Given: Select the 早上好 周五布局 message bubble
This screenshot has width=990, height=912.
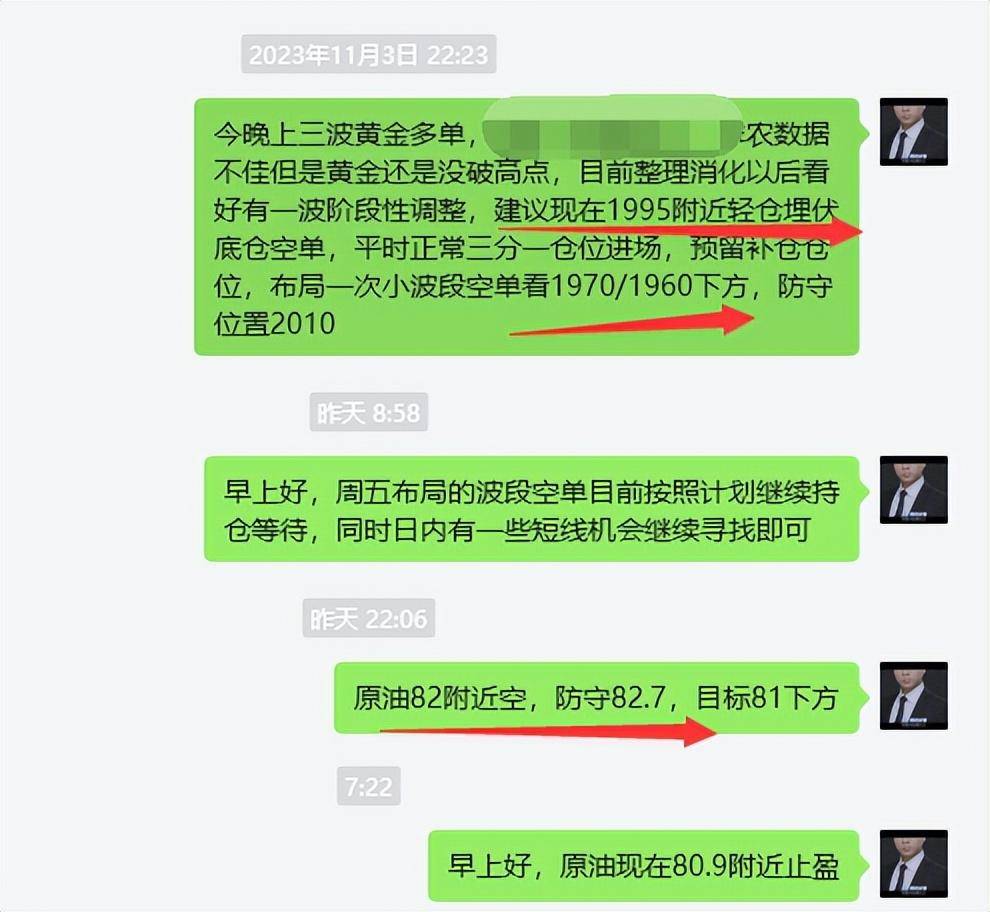Looking at the screenshot, I should [532, 509].
